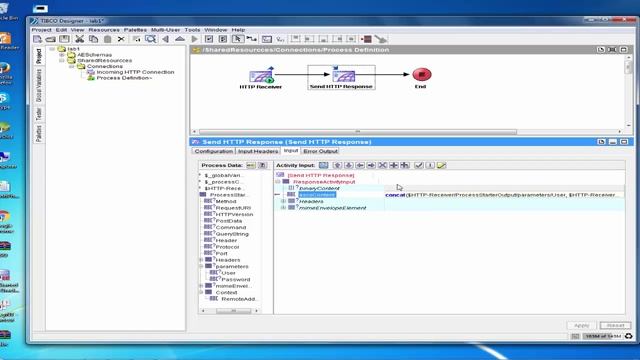Viewport: 640px width, 360px height.
Task: Click the Activity Input move up icon
Action: coord(337,165)
